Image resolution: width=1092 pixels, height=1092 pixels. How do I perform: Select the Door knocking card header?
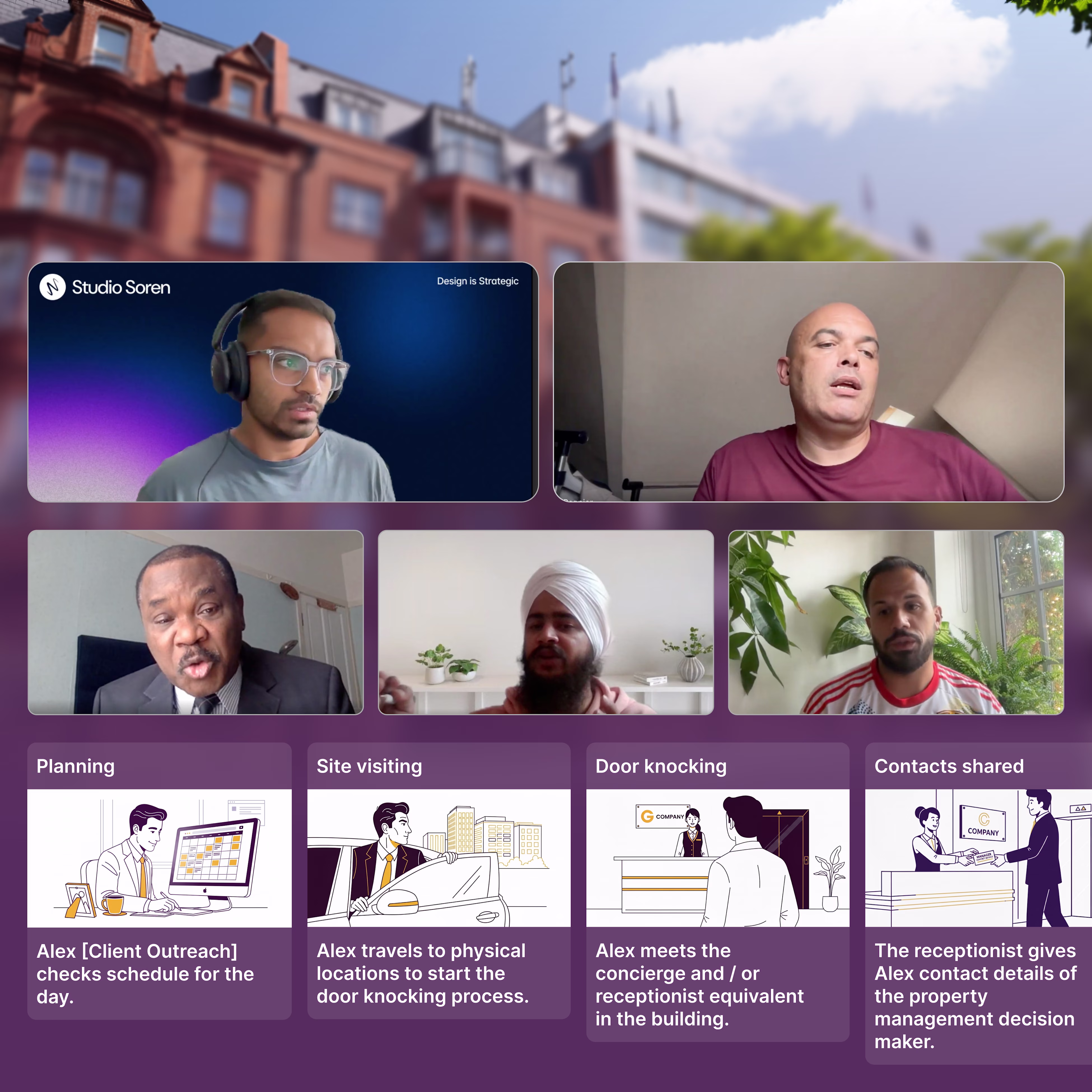tap(718, 766)
